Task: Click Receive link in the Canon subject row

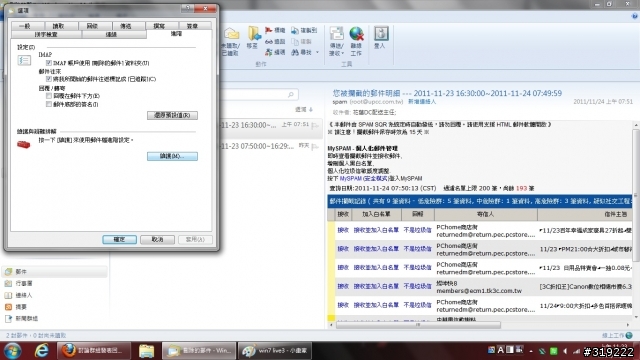Action: (x=343, y=287)
